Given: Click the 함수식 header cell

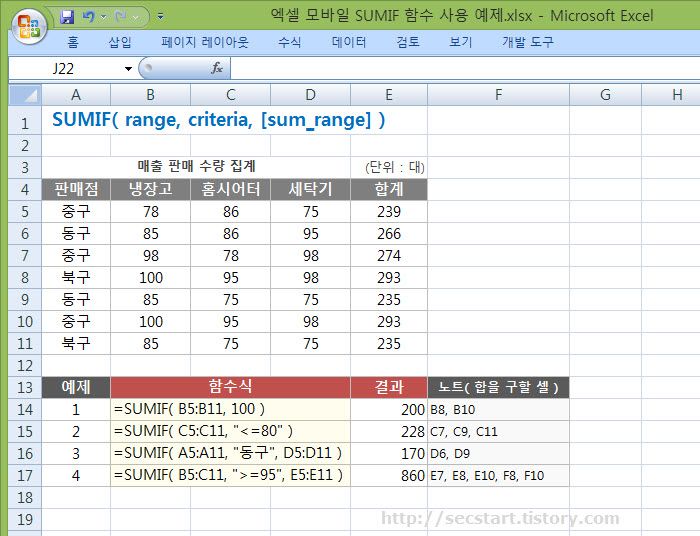Looking at the screenshot, I should pyautogui.click(x=230, y=387).
